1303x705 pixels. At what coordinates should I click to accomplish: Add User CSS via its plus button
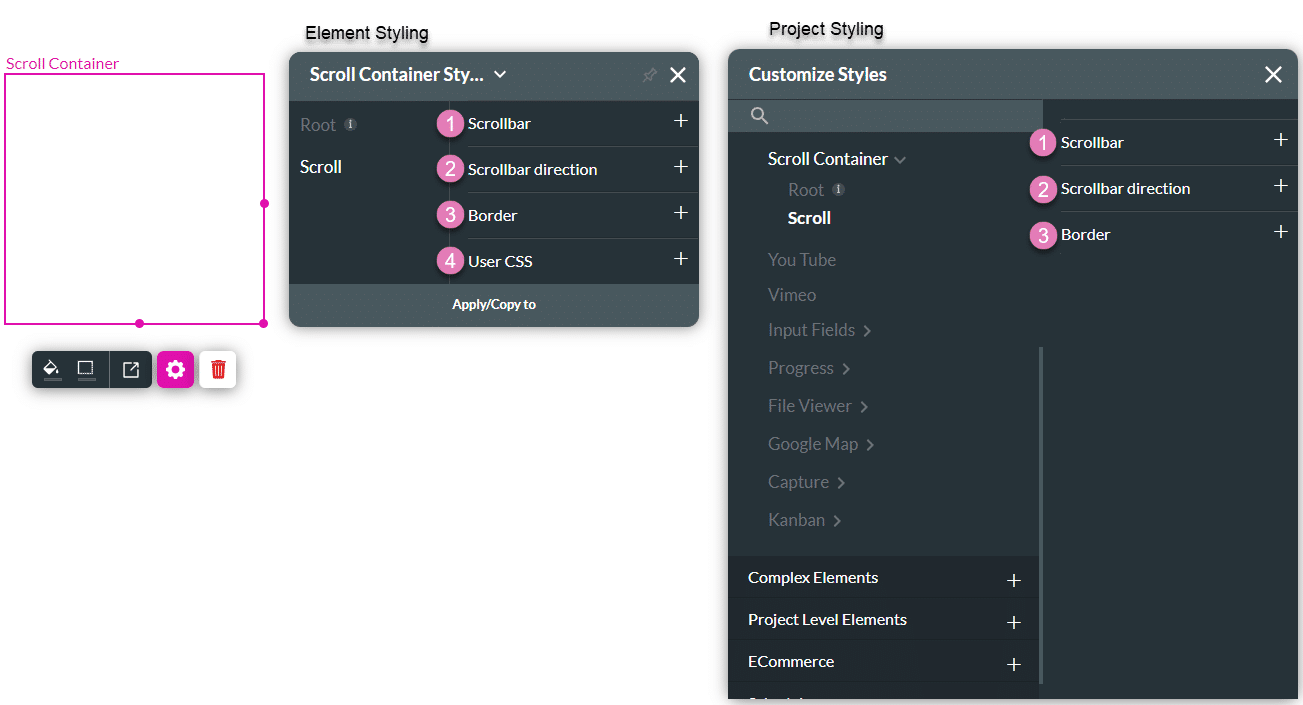(x=680, y=261)
